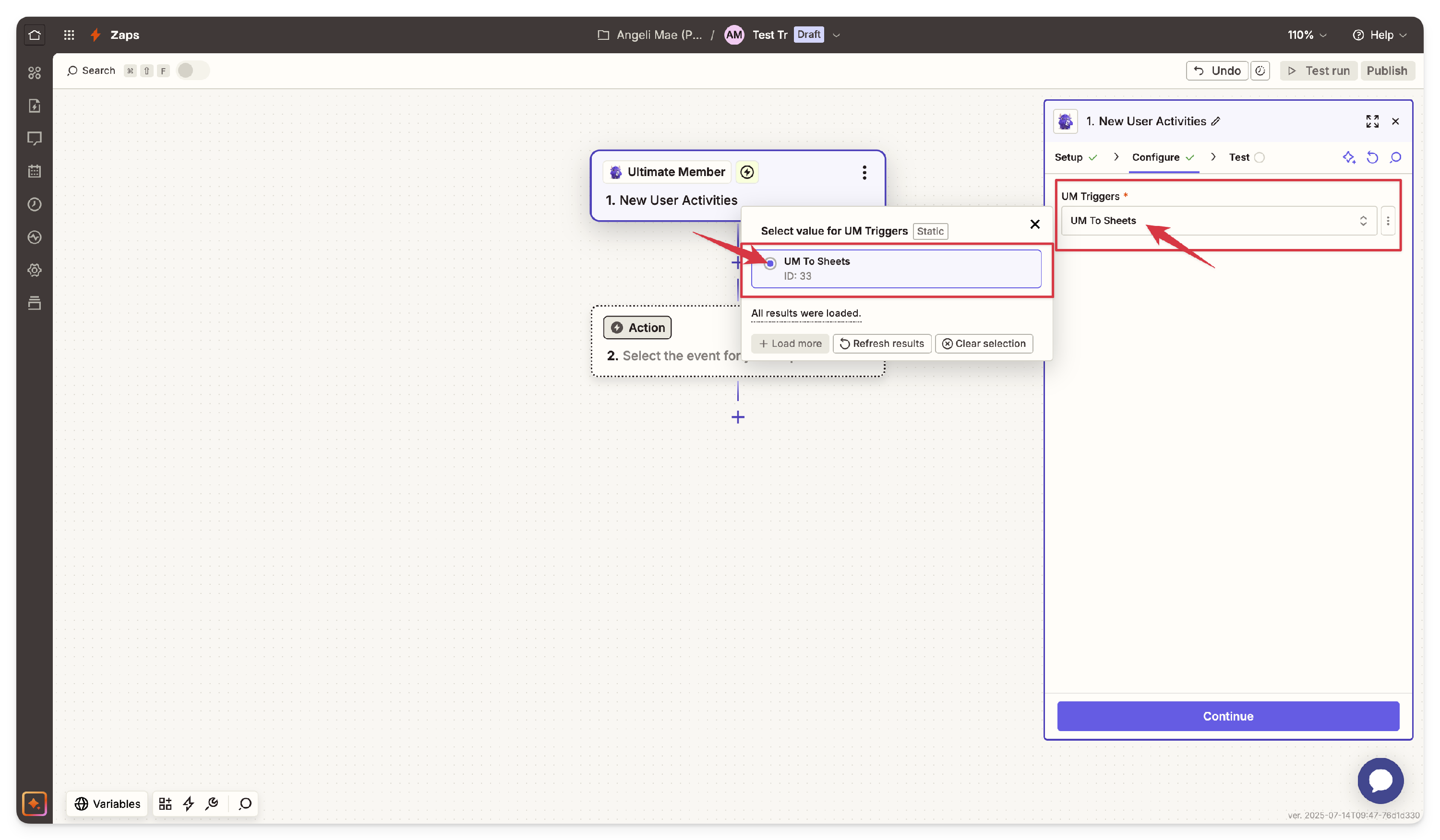Click the wrench tool icon in bottom toolbar
Viewport: 1440px width, 840px height.
pyautogui.click(x=212, y=804)
